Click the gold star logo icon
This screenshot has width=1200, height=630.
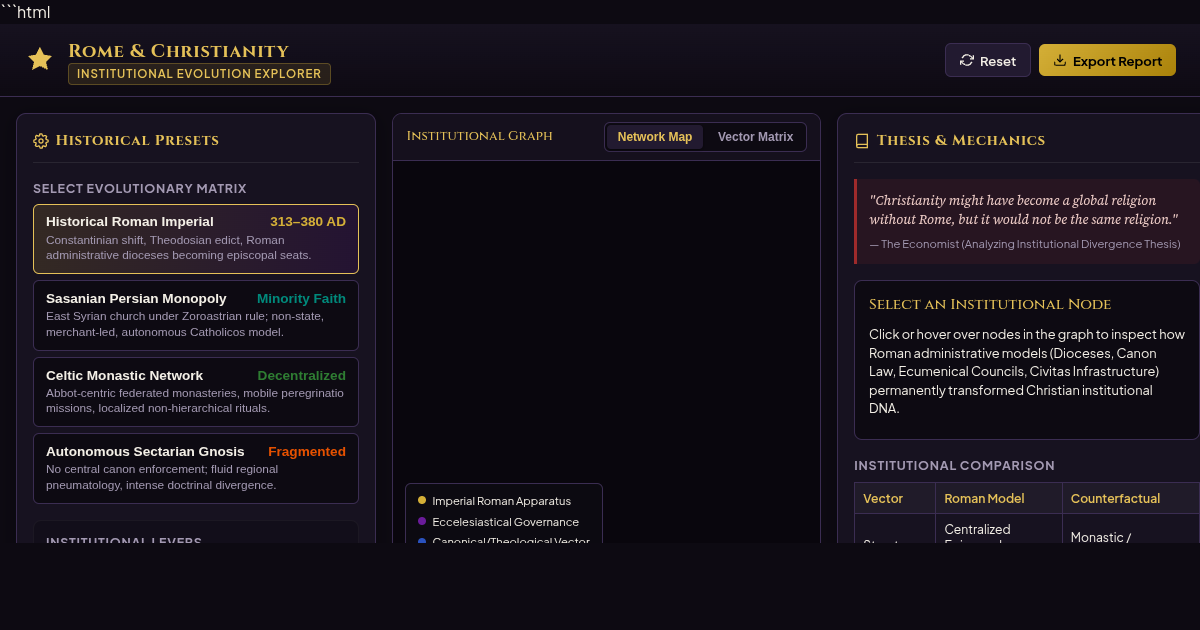[x=40, y=60]
